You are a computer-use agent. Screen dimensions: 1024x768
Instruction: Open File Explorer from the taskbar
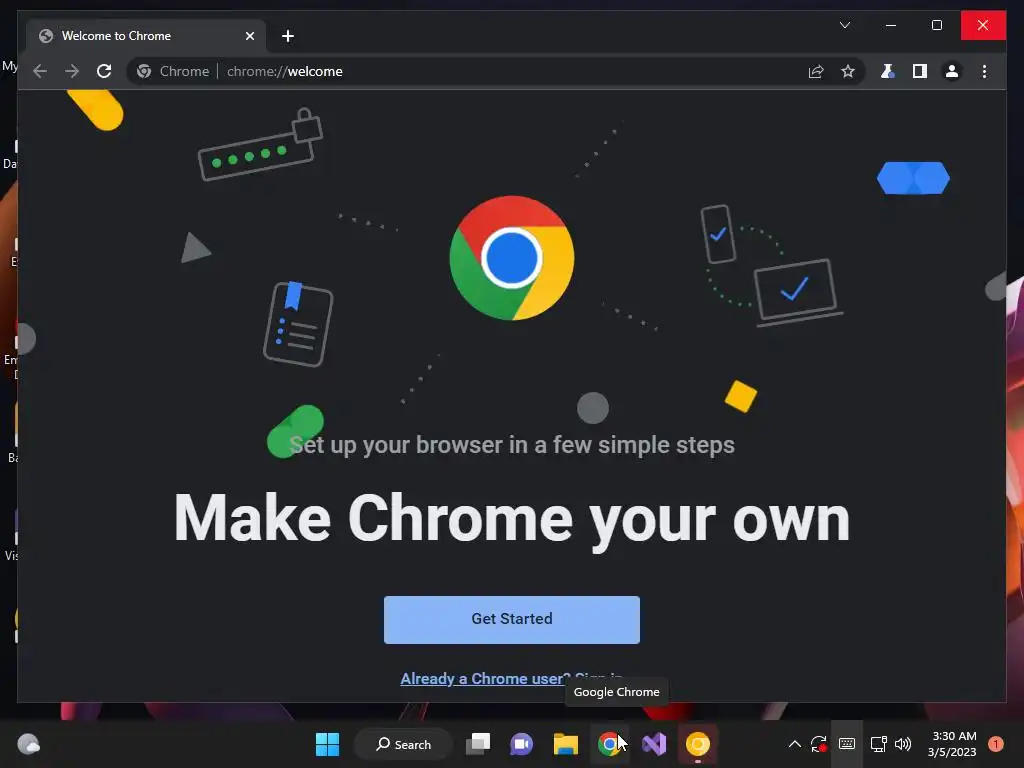click(x=566, y=744)
